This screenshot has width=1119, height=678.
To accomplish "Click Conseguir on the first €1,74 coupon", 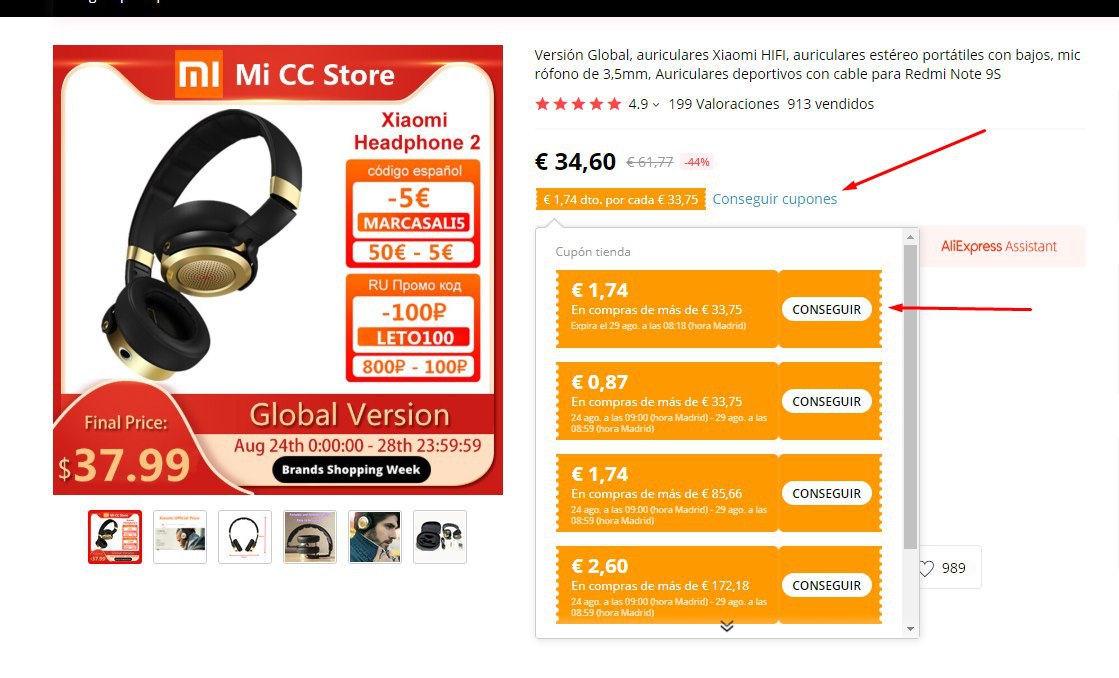I will point(826,309).
